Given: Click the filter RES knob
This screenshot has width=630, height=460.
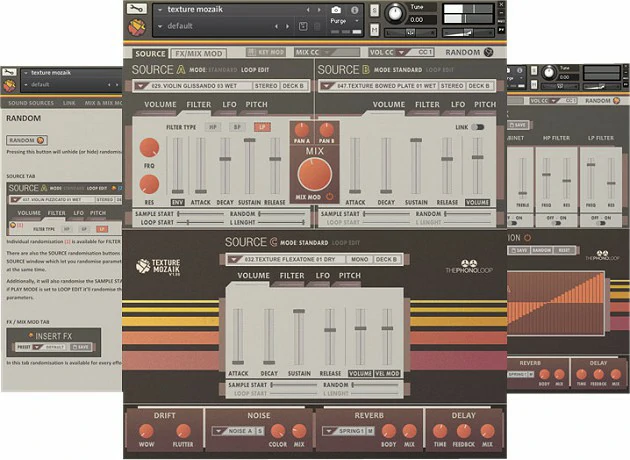Looking at the screenshot, I should pyautogui.click(x=149, y=184).
